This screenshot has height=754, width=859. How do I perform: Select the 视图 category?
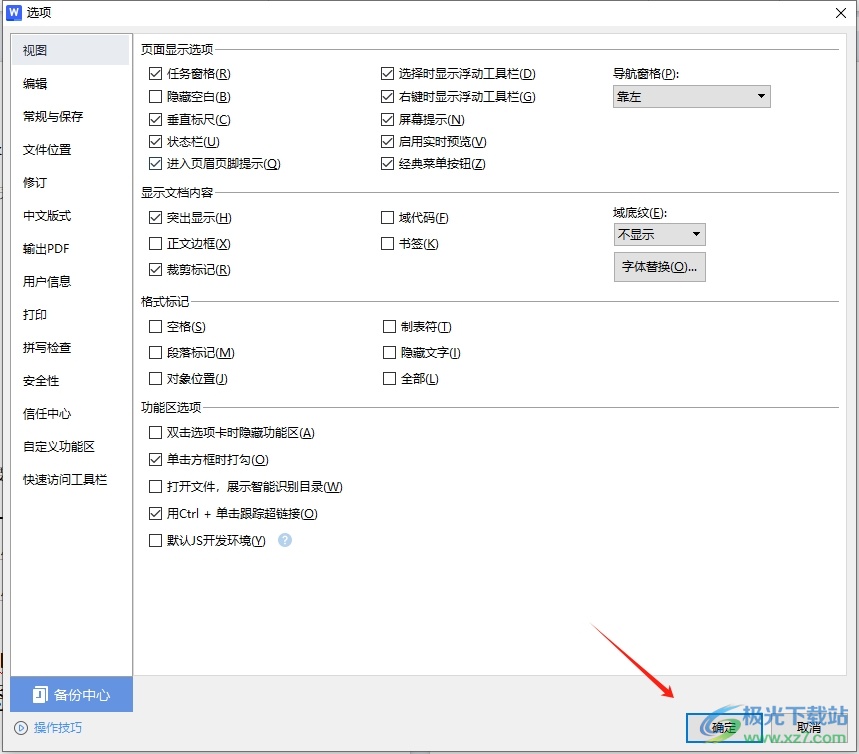(70, 50)
